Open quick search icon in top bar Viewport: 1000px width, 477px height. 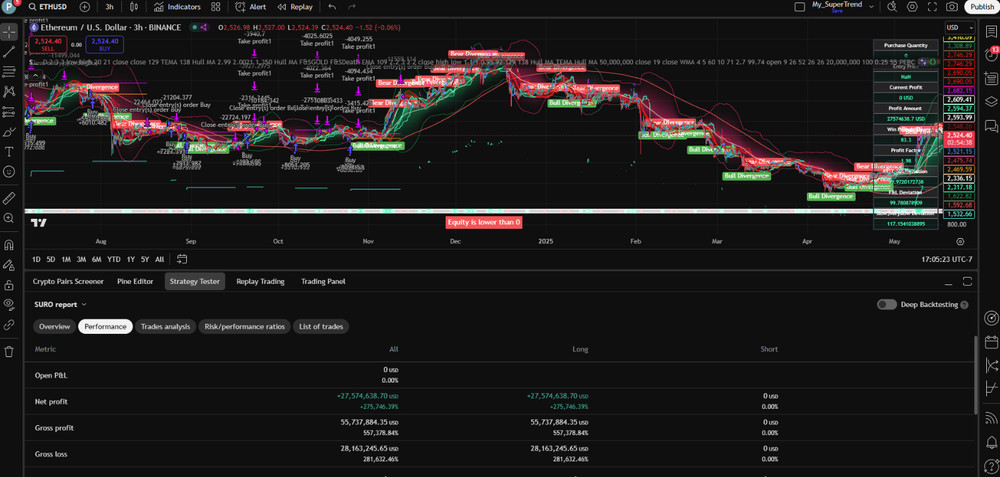click(x=892, y=7)
